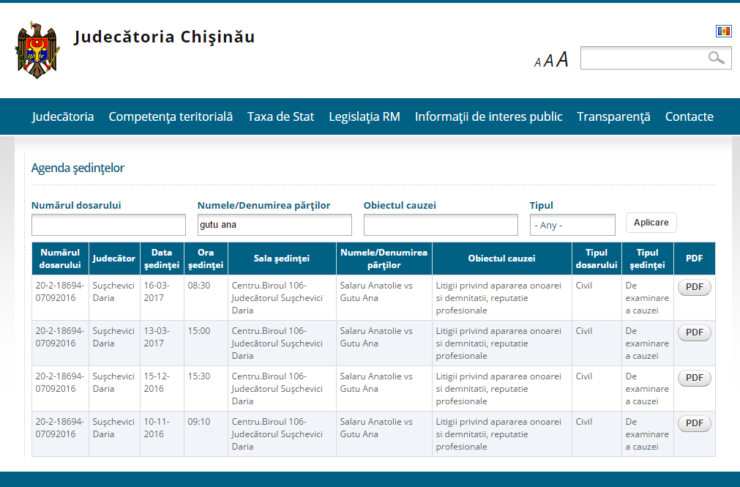Select the largest font size A

(x=562, y=59)
